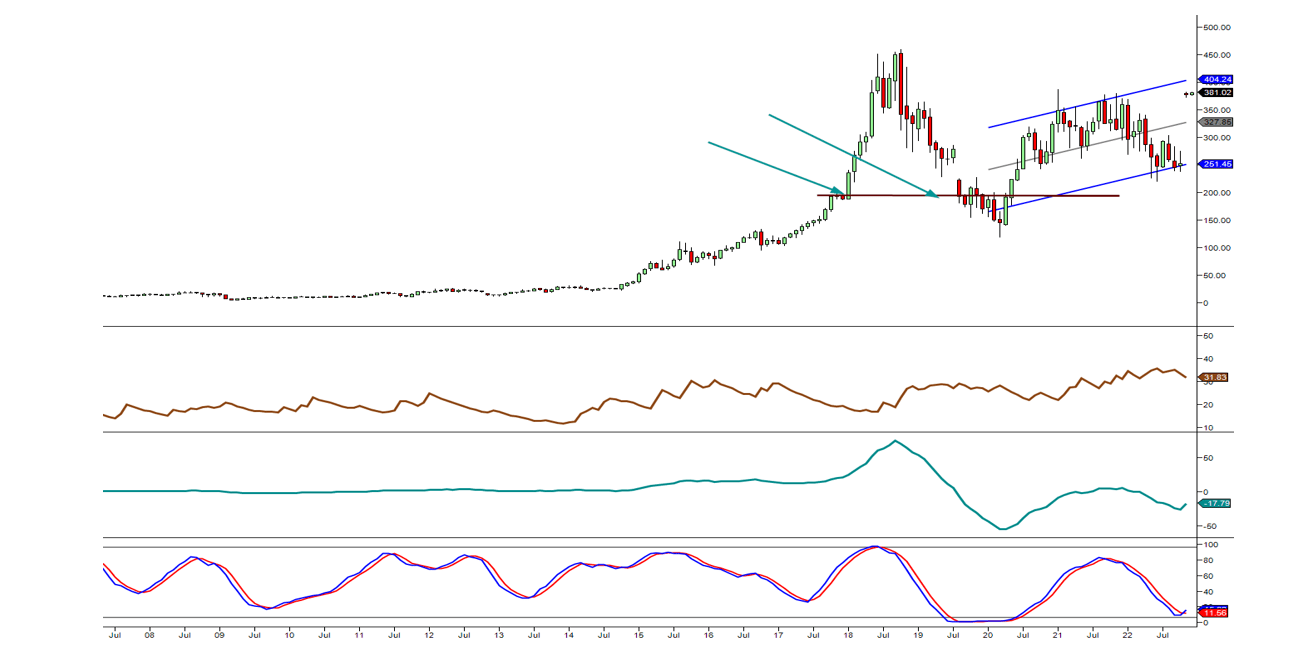Select the dark red horizontal support line

pyautogui.click(x=968, y=195)
